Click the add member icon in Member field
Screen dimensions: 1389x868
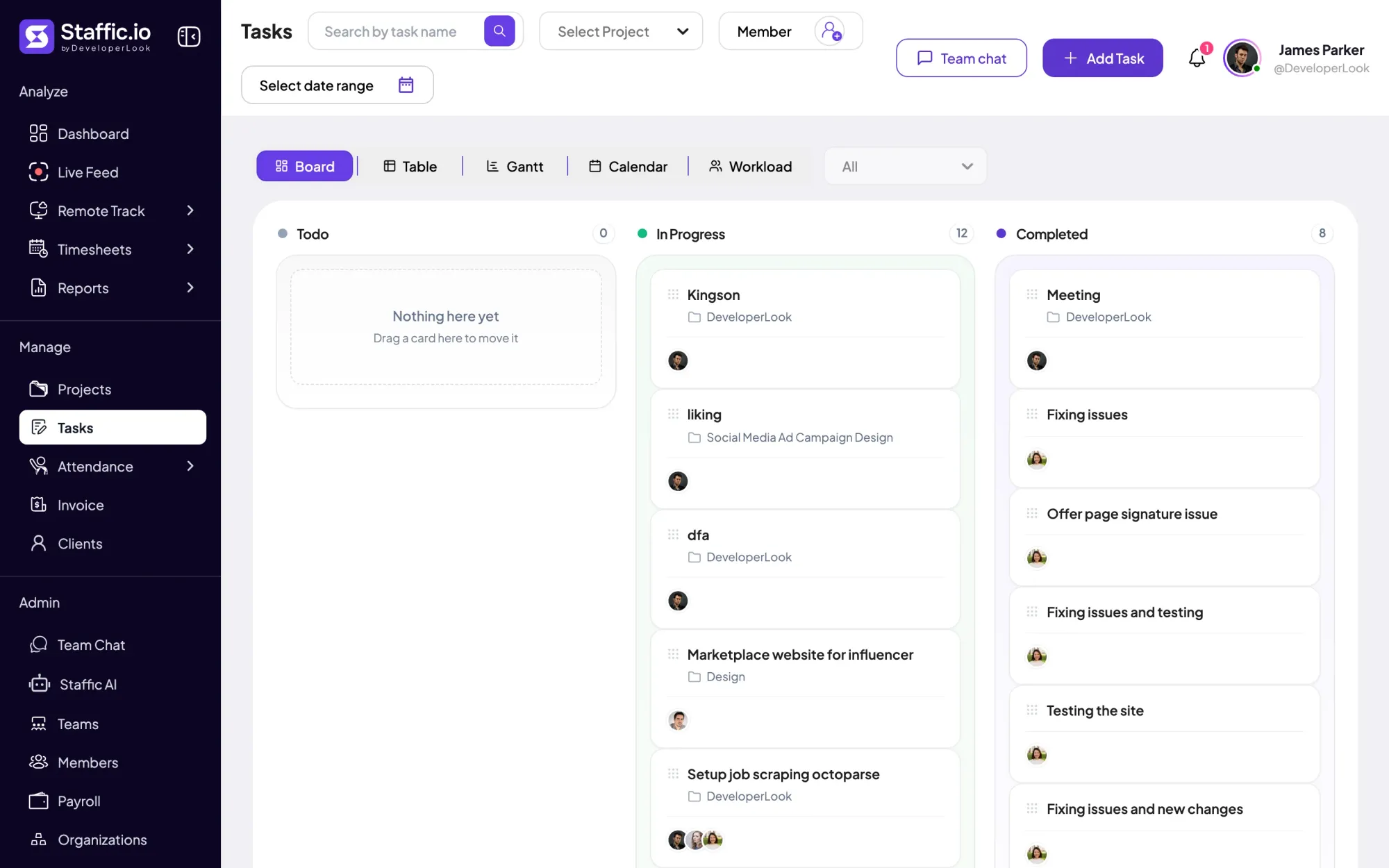pos(831,31)
